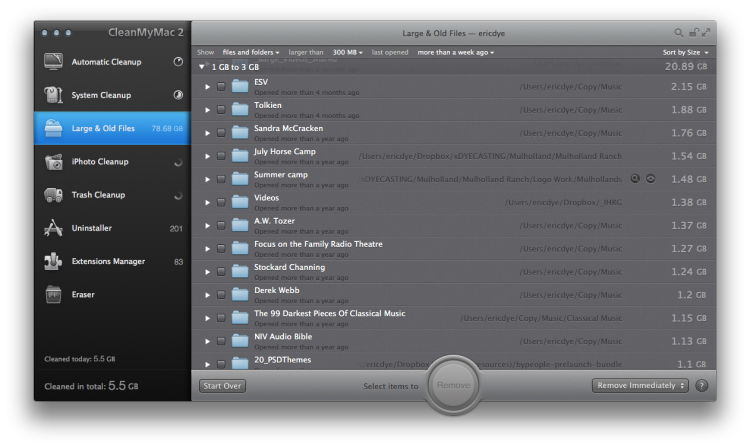Check the ESV folder checkbox
750x448 pixels.
coord(221,87)
